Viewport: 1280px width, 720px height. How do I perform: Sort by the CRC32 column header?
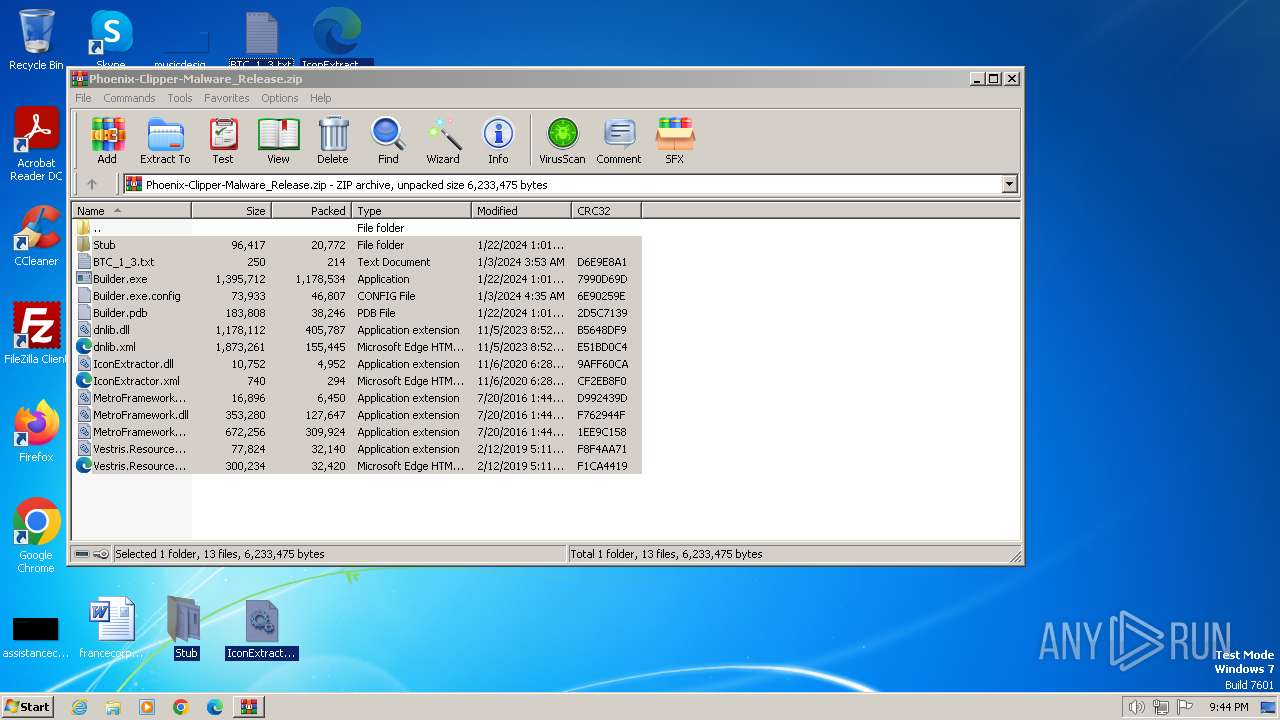coord(606,211)
